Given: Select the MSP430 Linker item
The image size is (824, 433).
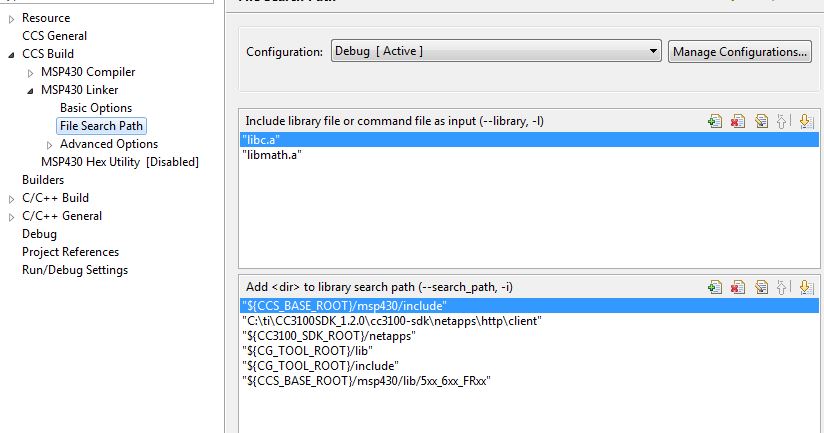Looking at the screenshot, I should click(x=79, y=90).
